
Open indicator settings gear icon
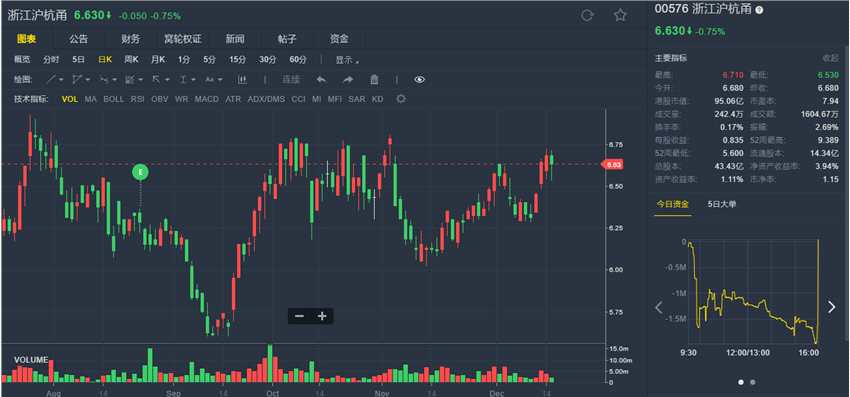coord(401,99)
